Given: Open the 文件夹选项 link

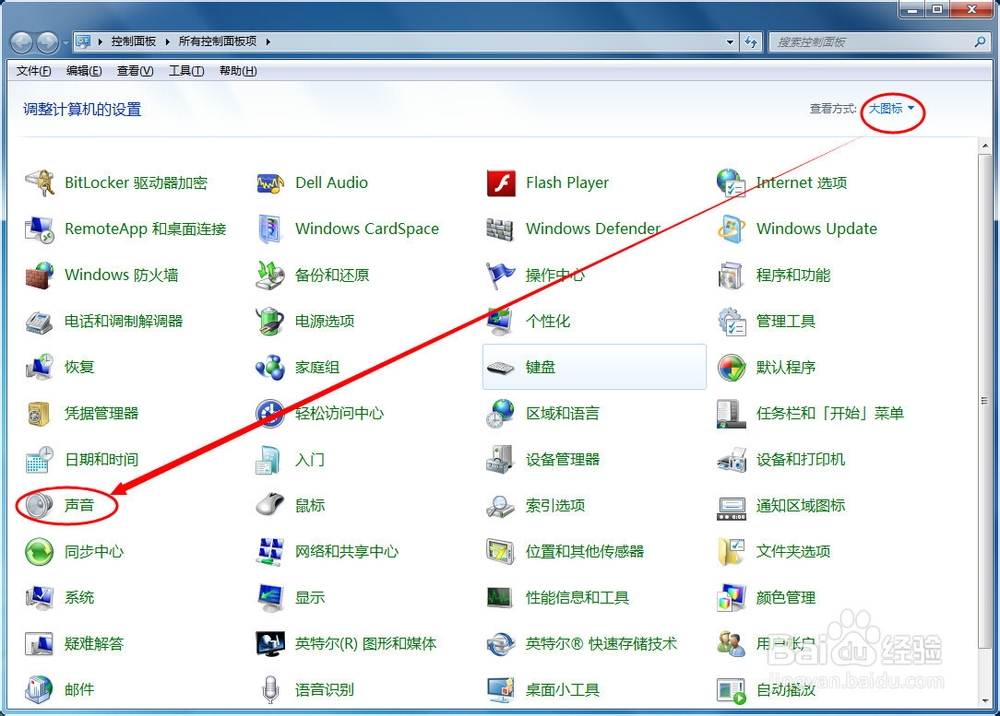Looking at the screenshot, I should (793, 552).
